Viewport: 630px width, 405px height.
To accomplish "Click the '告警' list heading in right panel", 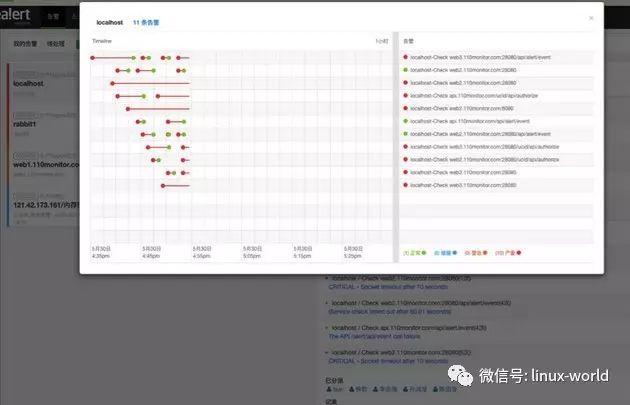I will pos(408,41).
